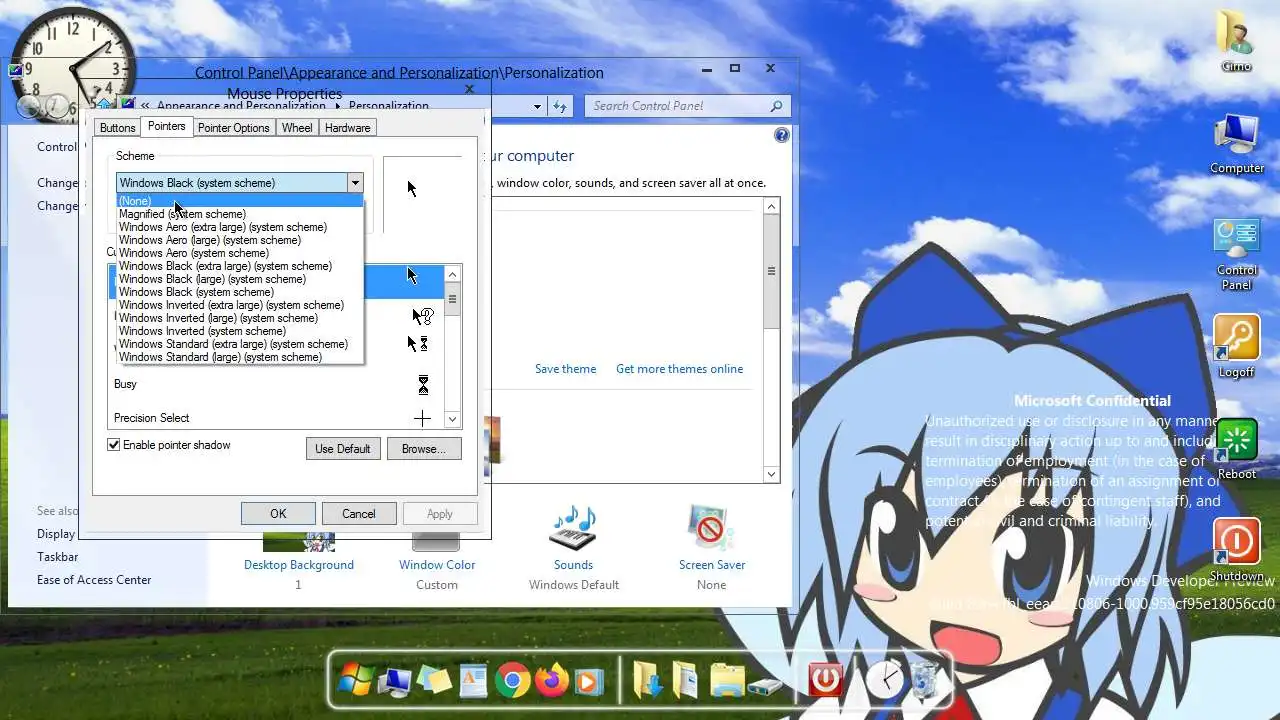Choose Windows Inverted (extra large) scheme
The image size is (1280, 720).
(x=239, y=305)
